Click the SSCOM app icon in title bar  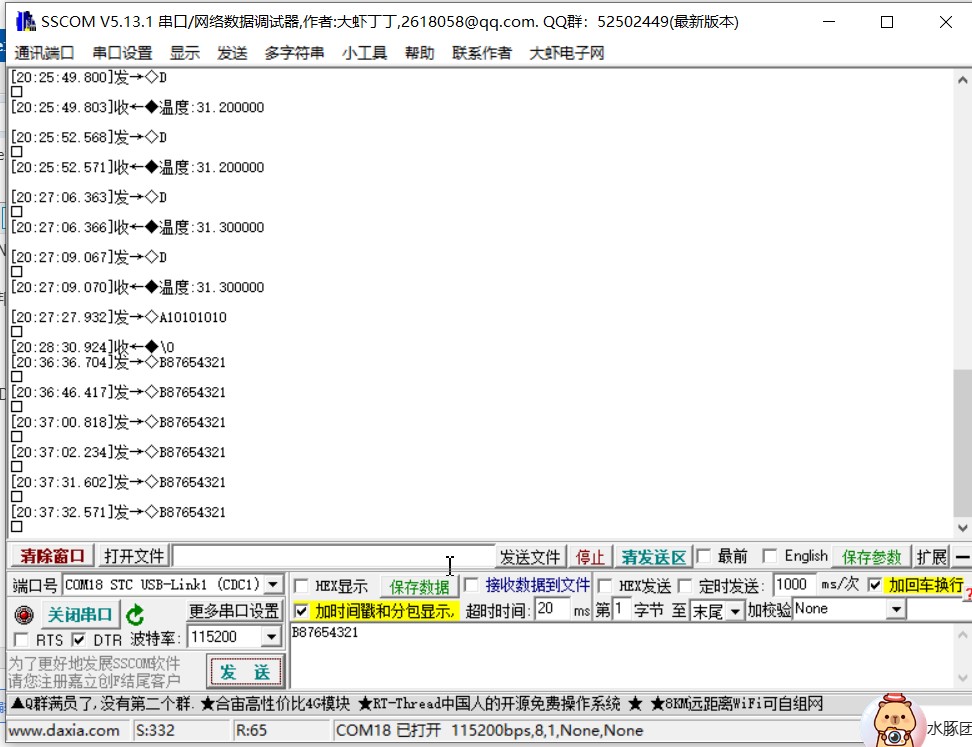(26, 22)
